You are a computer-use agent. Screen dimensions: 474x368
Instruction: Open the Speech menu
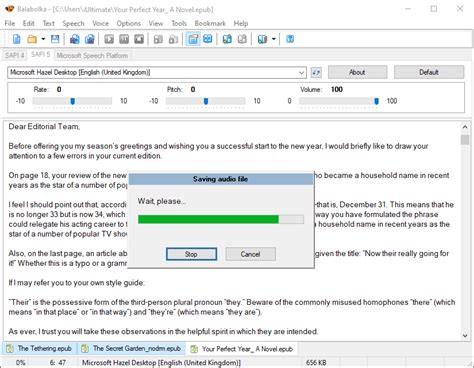73,24
